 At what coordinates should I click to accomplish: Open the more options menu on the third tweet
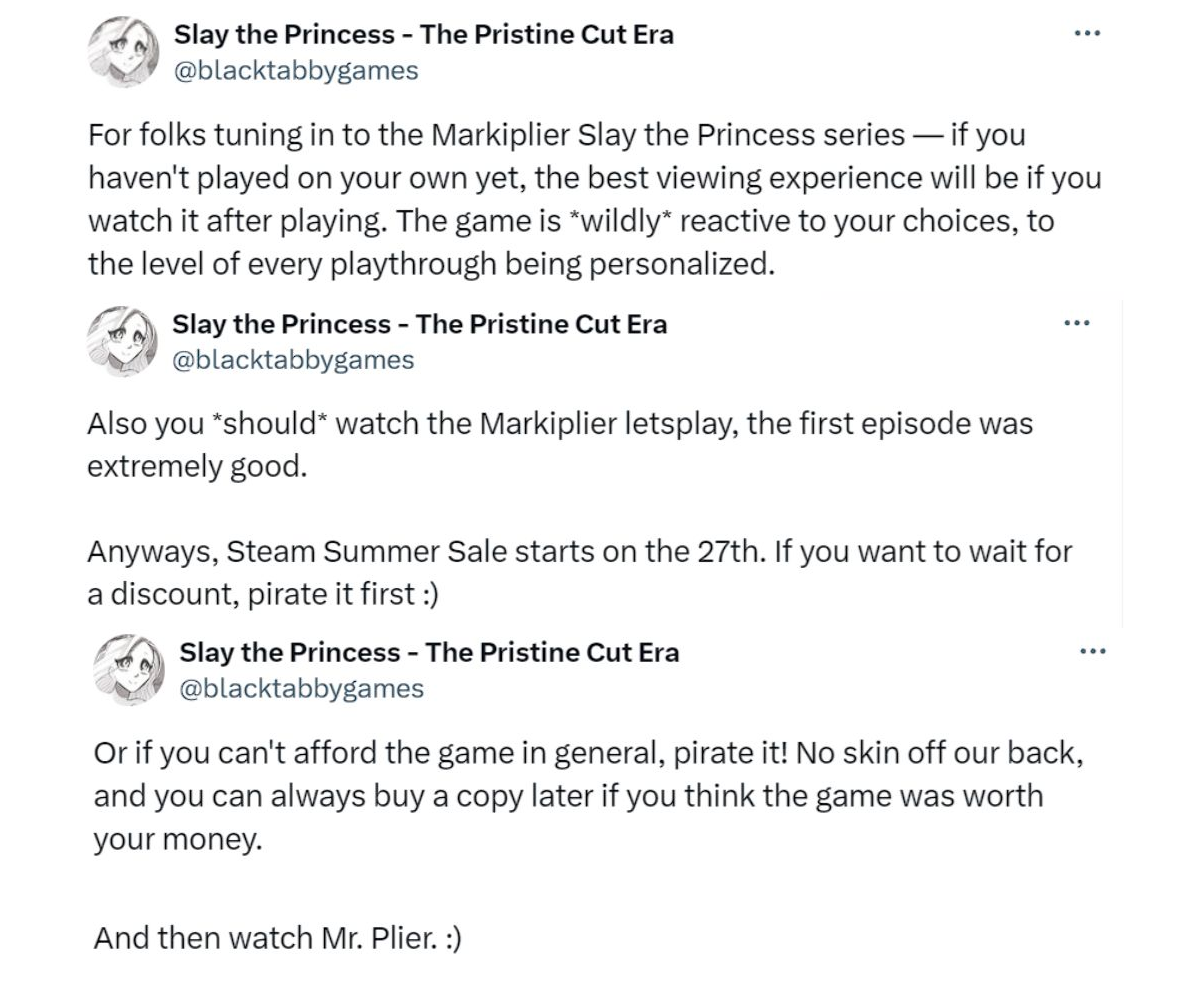(x=1093, y=650)
